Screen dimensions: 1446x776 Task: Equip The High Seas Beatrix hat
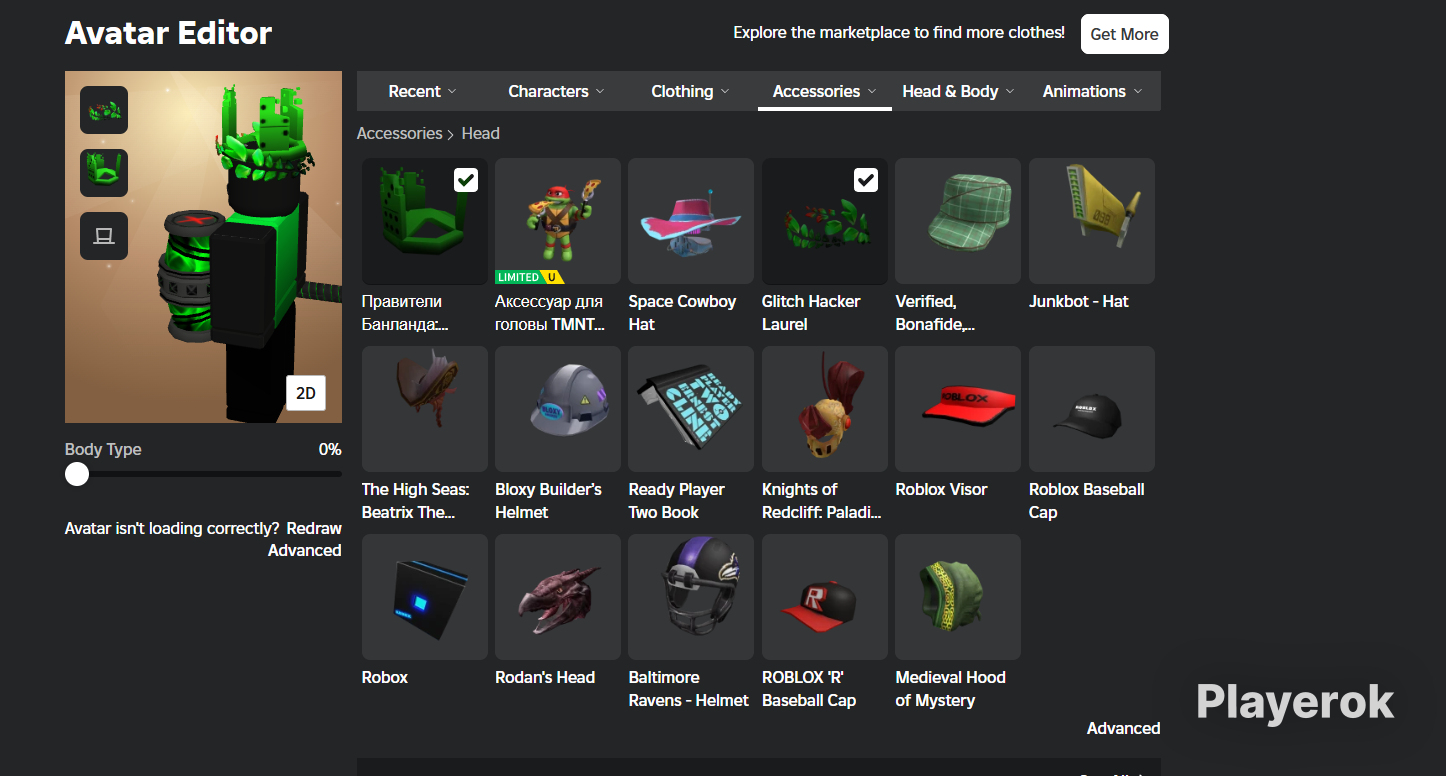click(x=425, y=409)
